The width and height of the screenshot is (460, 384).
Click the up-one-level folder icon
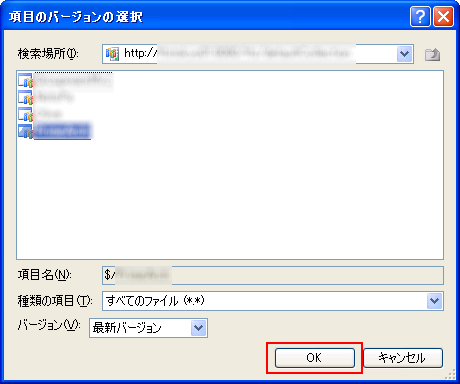[432, 54]
